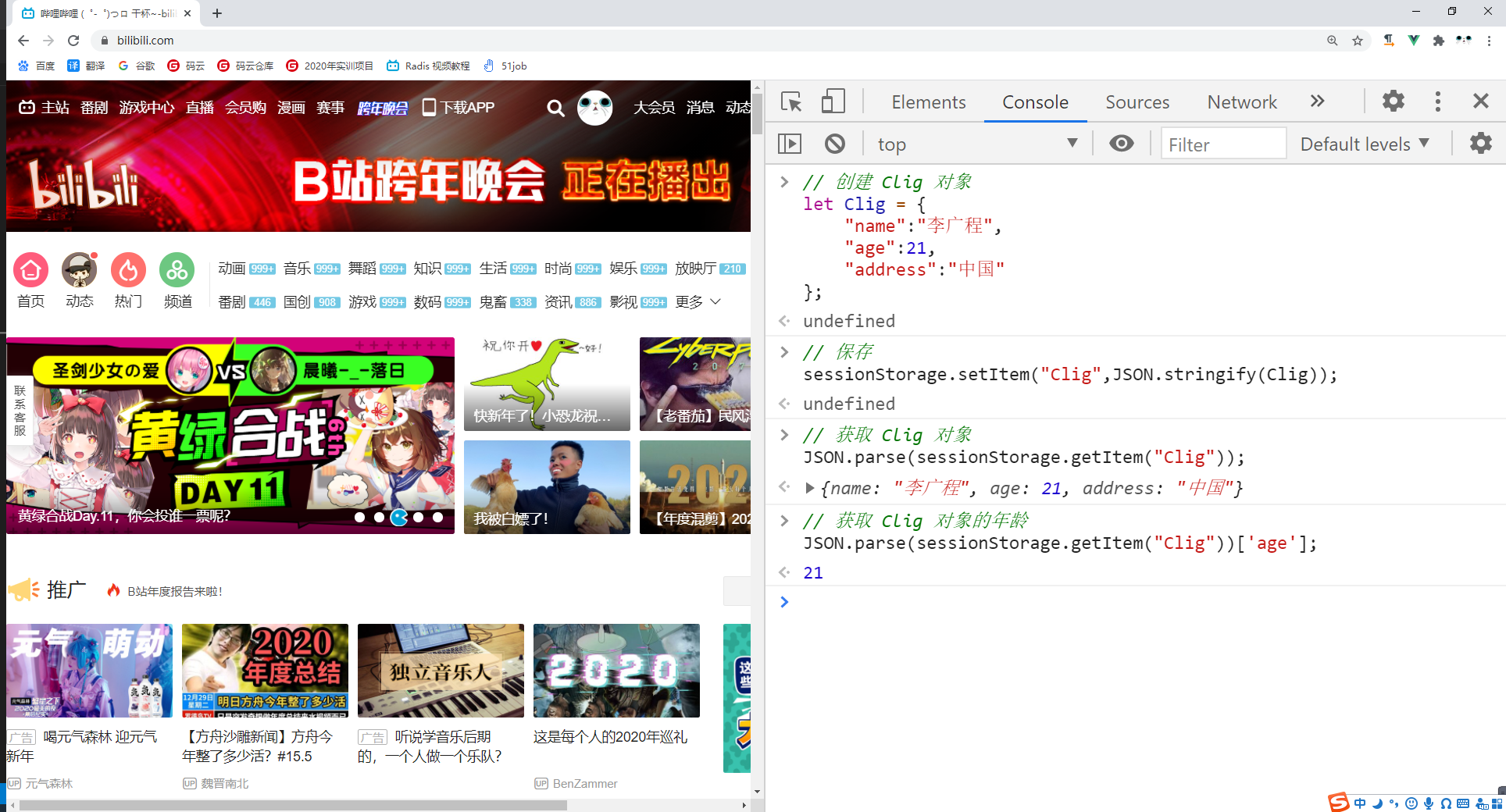Open the 黄绿合战 DAY 11 banner
The height and width of the screenshot is (812, 1506).
(230, 436)
